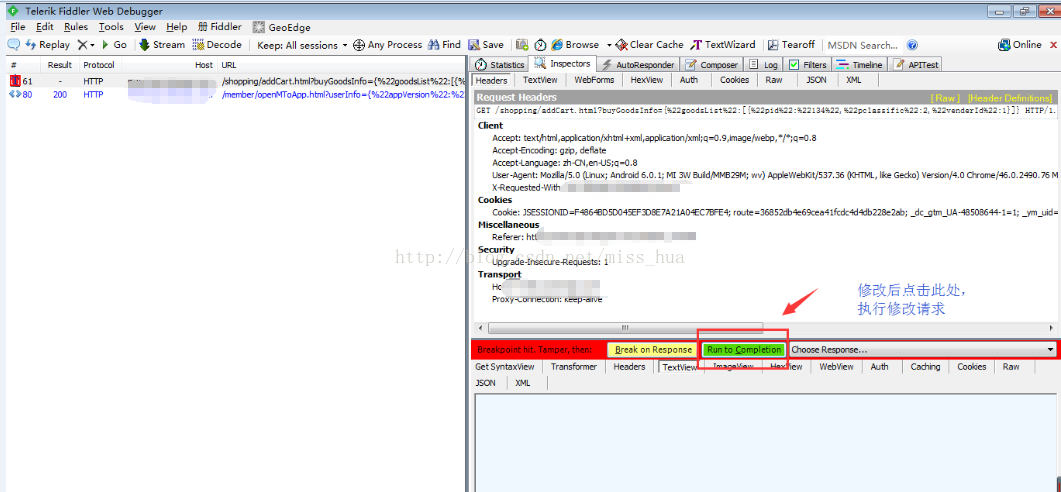
Task: Click the Break on Response button
Action: (x=653, y=350)
